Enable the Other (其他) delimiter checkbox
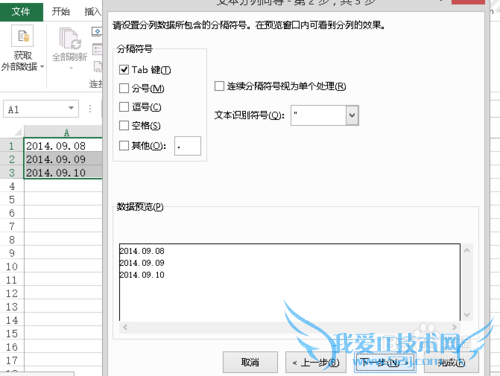 coord(124,146)
